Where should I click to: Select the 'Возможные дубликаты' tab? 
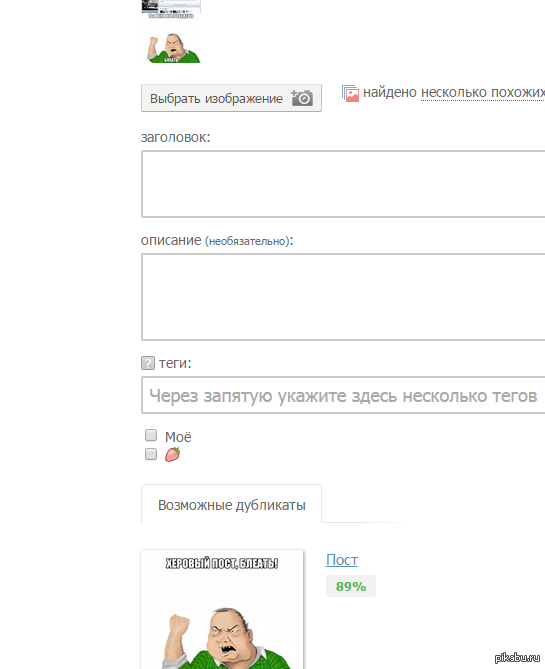pos(231,504)
